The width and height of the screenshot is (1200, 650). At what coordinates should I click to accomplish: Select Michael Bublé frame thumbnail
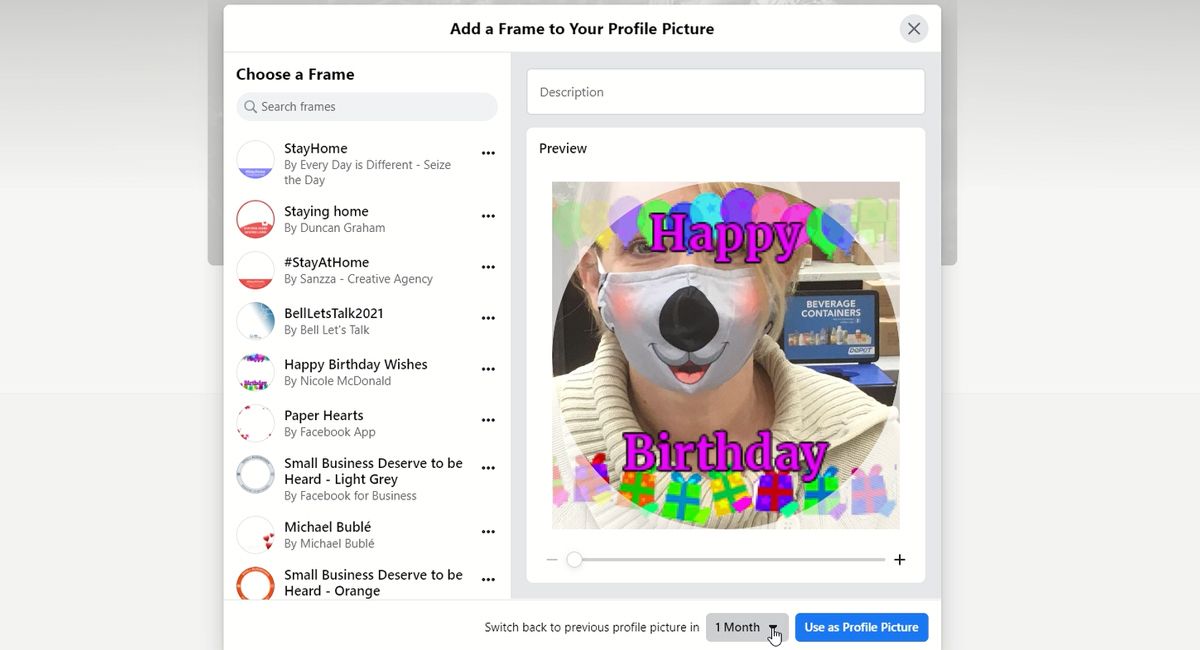(255, 535)
